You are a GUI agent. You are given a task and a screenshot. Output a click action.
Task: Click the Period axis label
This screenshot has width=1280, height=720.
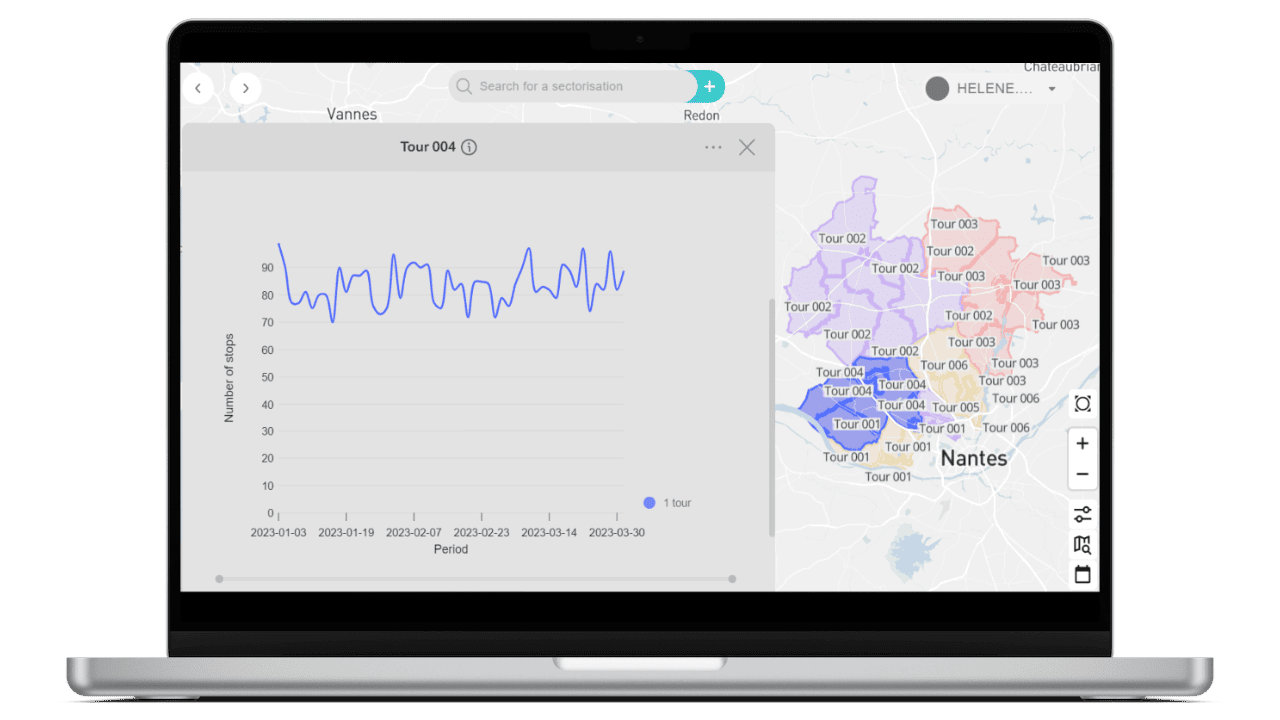(x=451, y=549)
